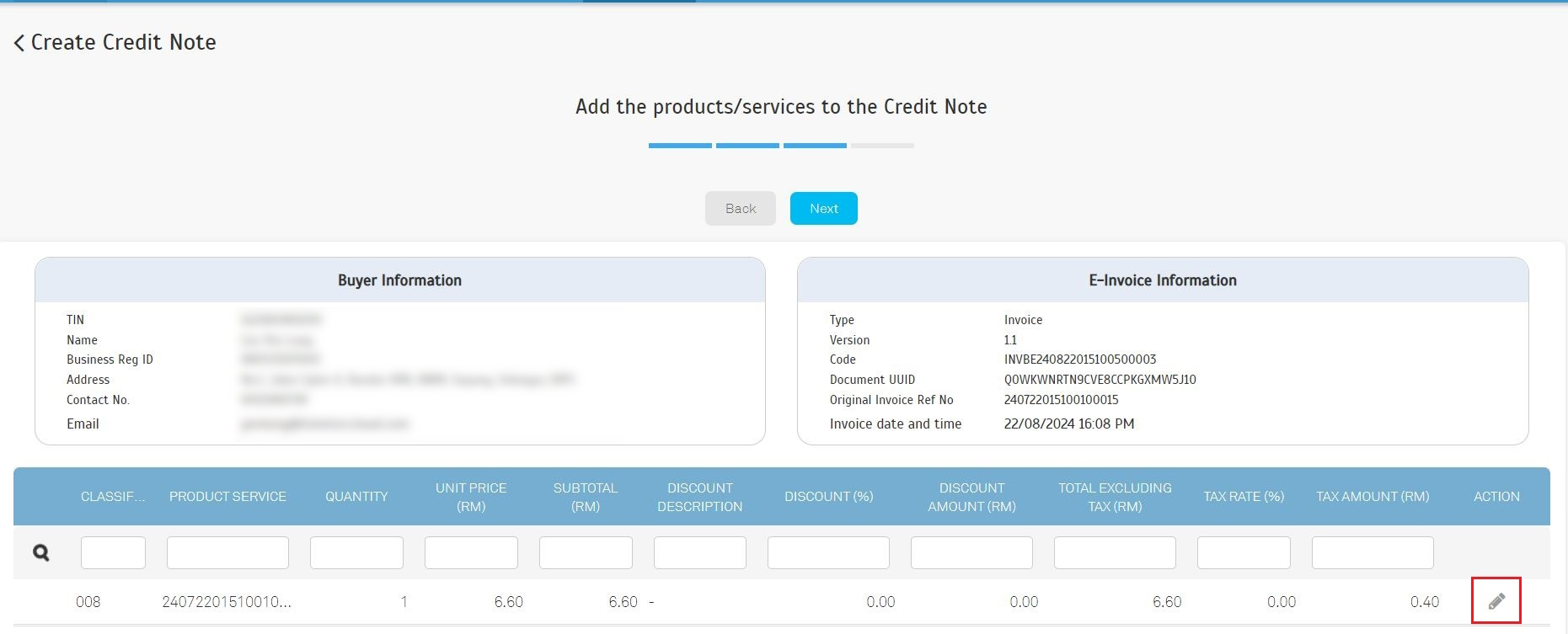
Task: Sort by Product Service column header
Action: point(227,497)
